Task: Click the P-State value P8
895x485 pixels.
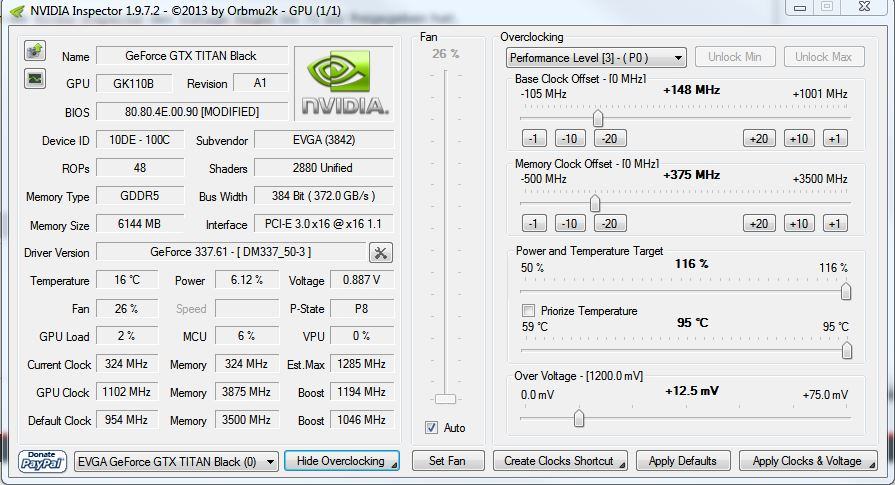Action: [x=362, y=308]
